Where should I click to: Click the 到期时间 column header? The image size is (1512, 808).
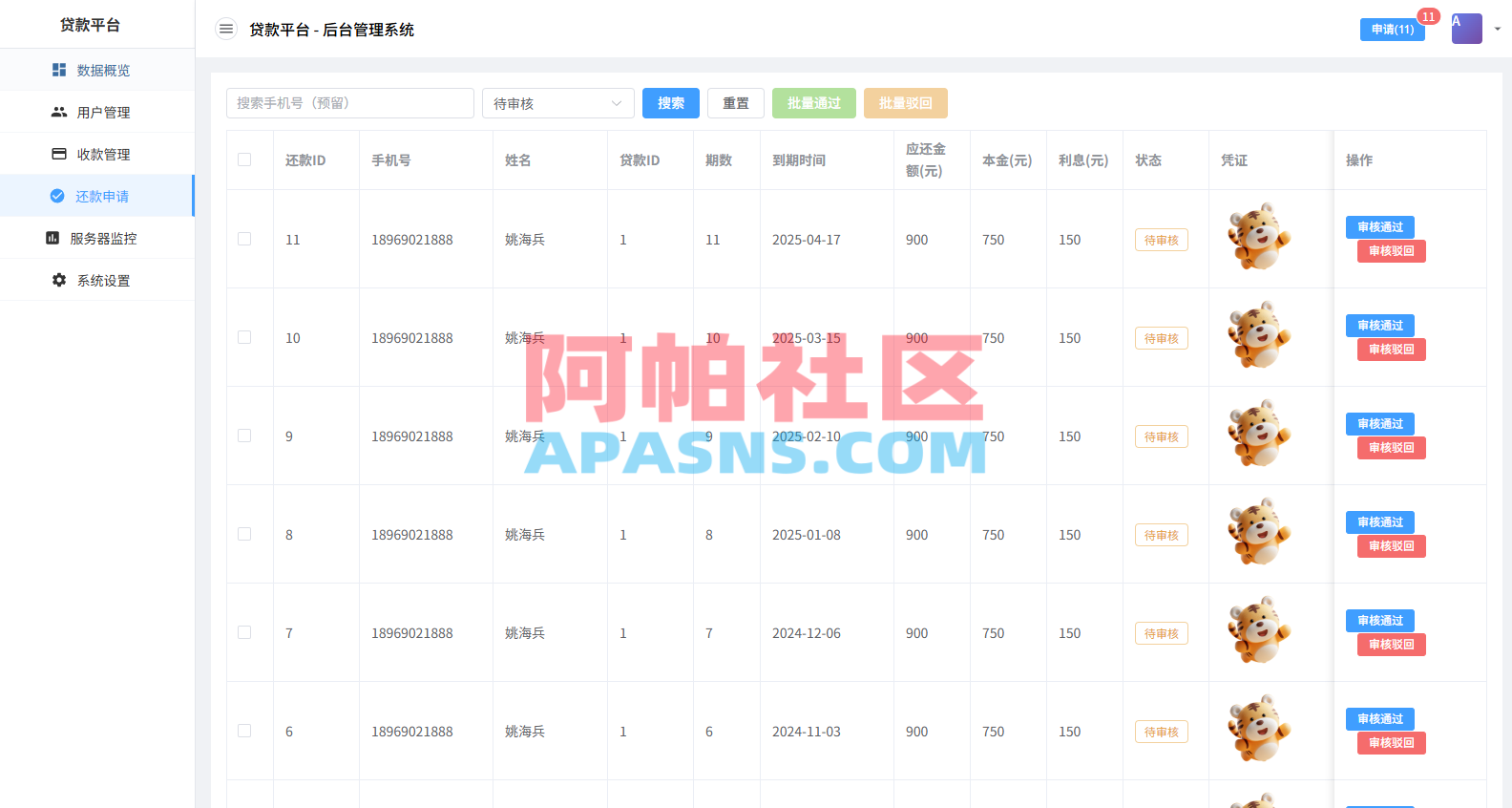pyautogui.click(x=799, y=160)
